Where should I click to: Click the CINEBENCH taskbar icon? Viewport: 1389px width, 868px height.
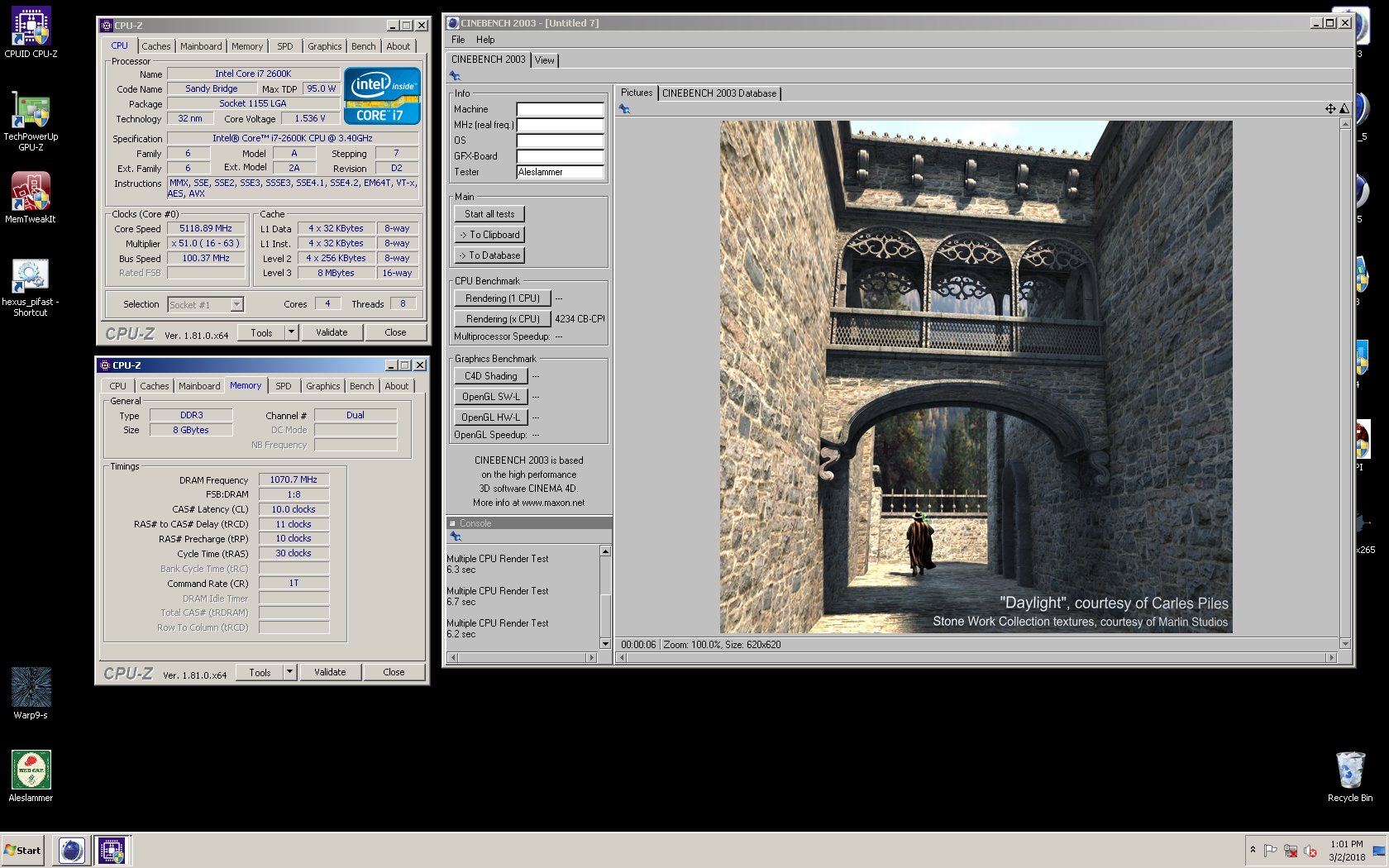pos(72,851)
